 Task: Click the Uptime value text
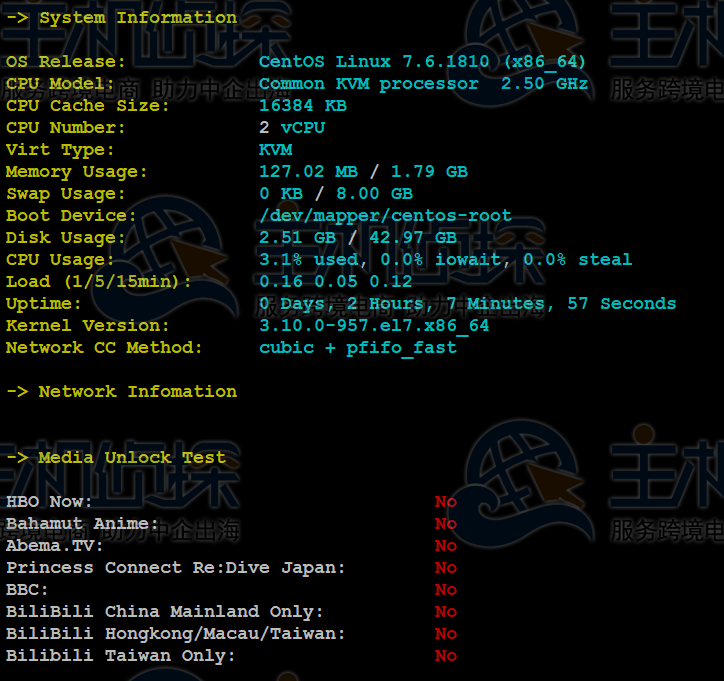(467, 303)
